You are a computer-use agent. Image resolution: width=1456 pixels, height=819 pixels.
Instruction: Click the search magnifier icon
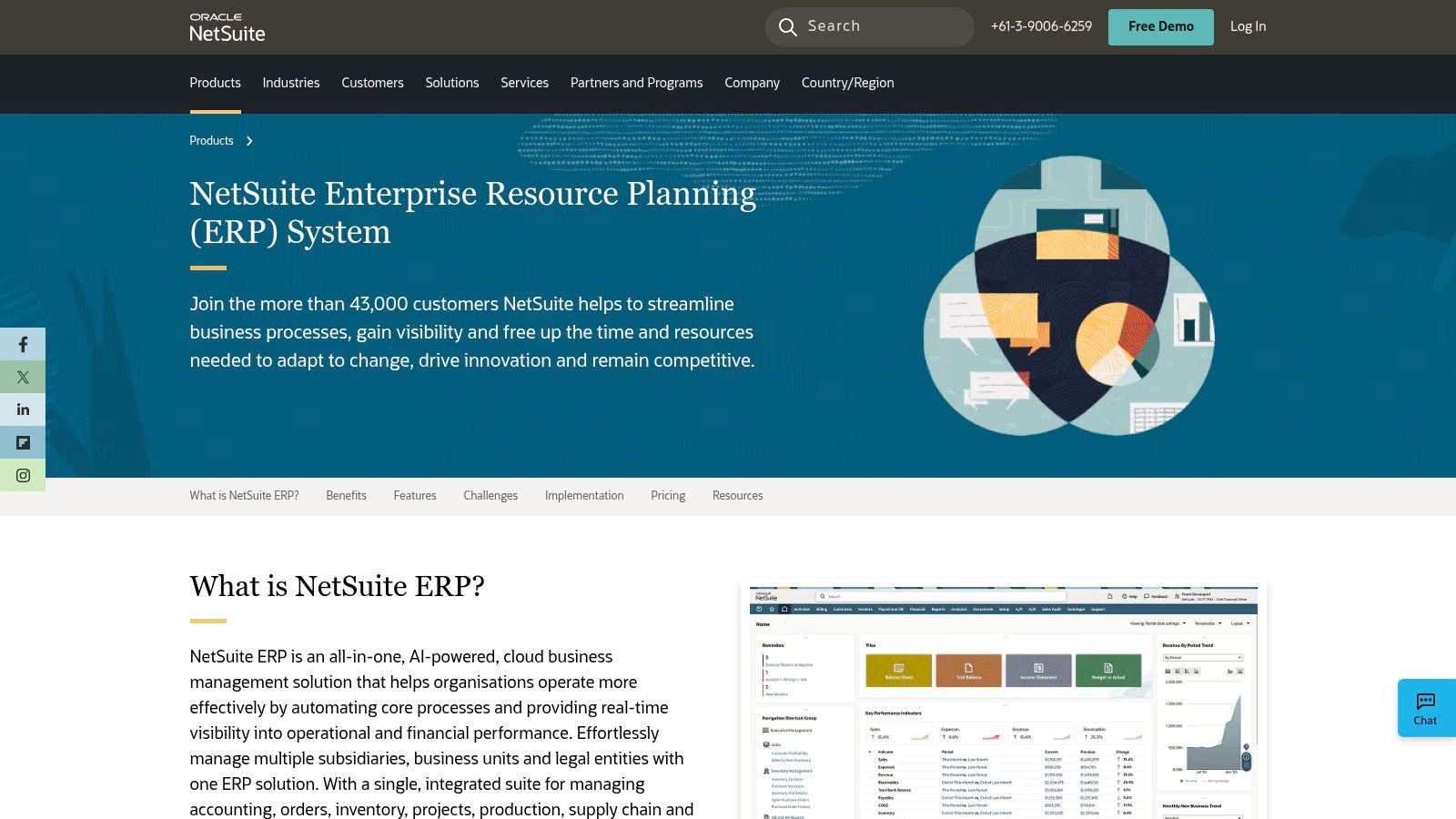click(788, 26)
